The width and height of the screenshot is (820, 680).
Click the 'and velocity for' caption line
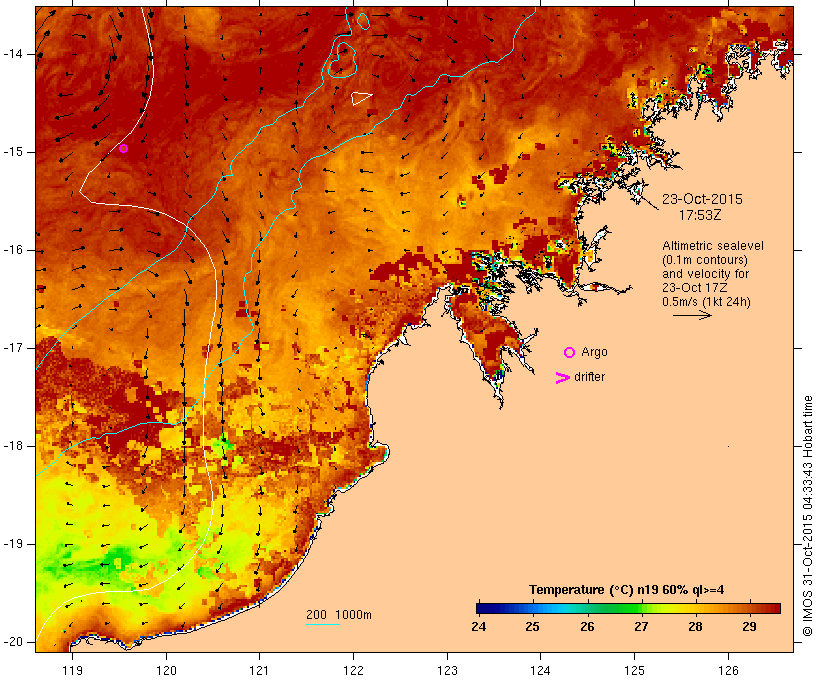[705, 274]
